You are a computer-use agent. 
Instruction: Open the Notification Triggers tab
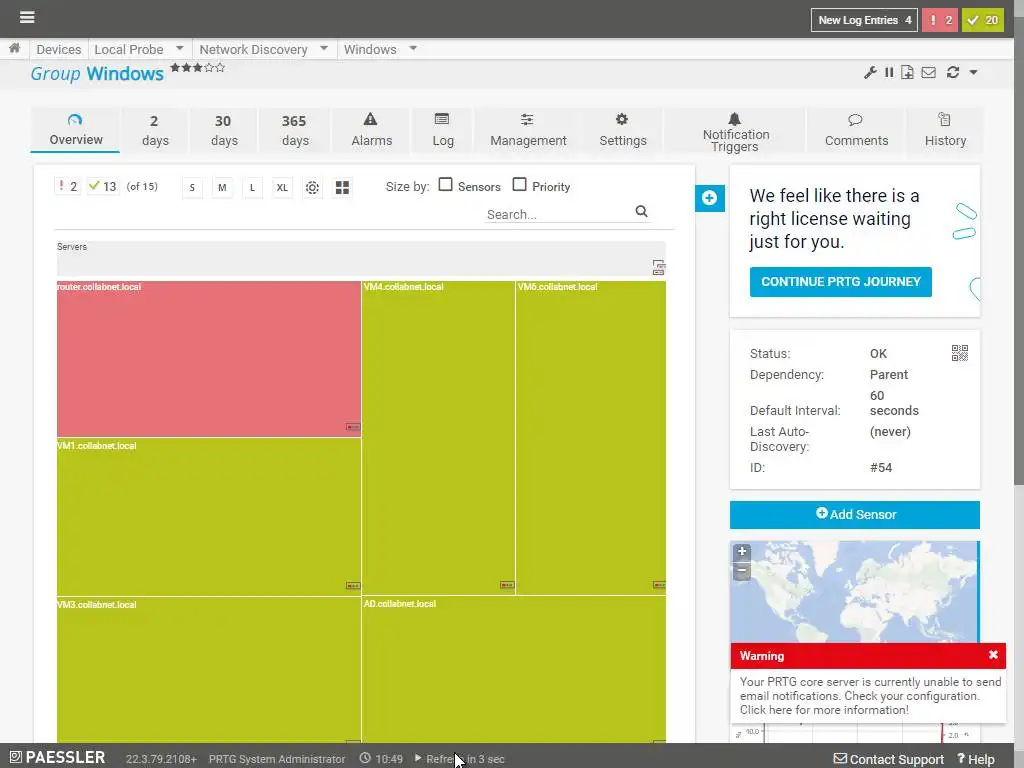735,131
